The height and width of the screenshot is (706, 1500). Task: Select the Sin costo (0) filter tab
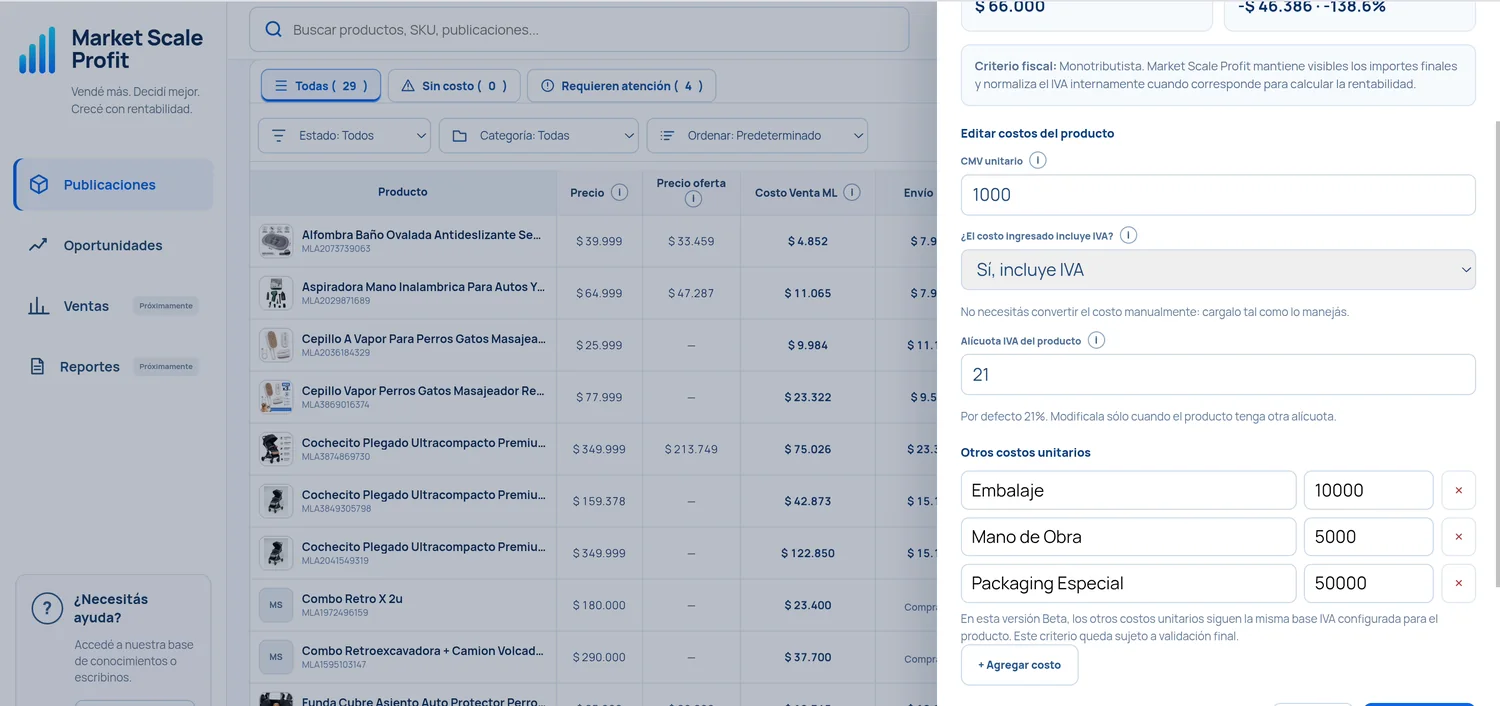[454, 86]
